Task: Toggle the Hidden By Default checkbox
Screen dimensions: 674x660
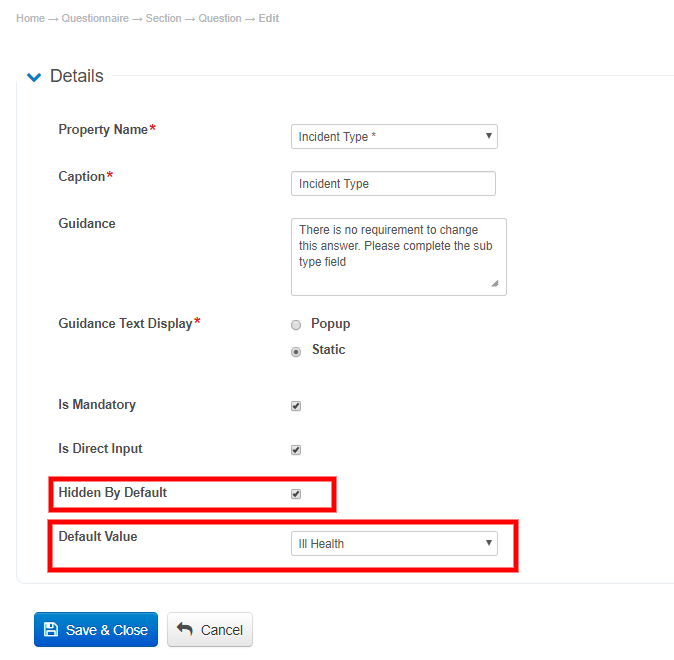Action: pos(296,494)
